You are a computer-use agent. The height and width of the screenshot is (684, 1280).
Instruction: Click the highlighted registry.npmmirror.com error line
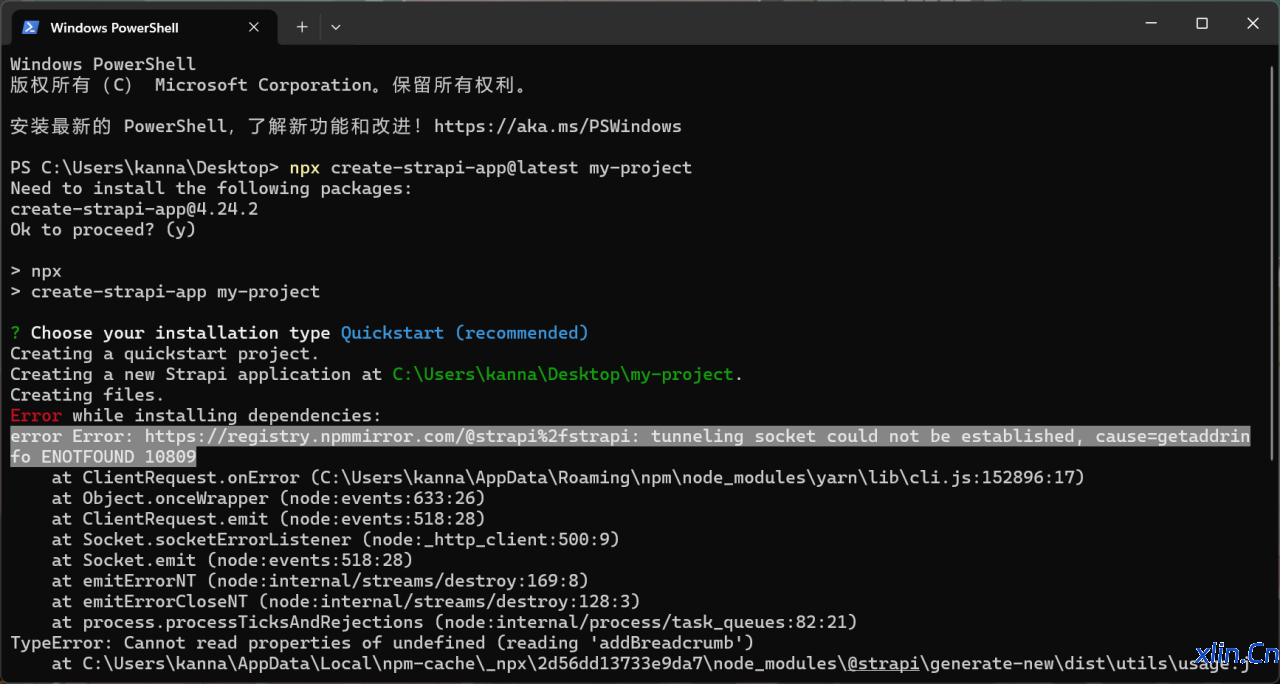pos(630,436)
